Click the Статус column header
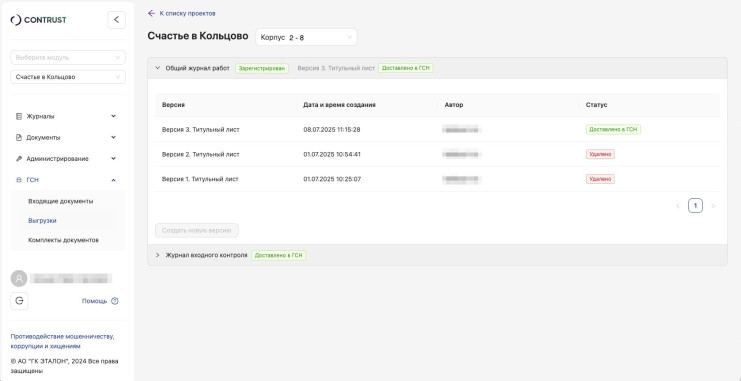The width and height of the screenshot is (741, 381). pos(596,105)
